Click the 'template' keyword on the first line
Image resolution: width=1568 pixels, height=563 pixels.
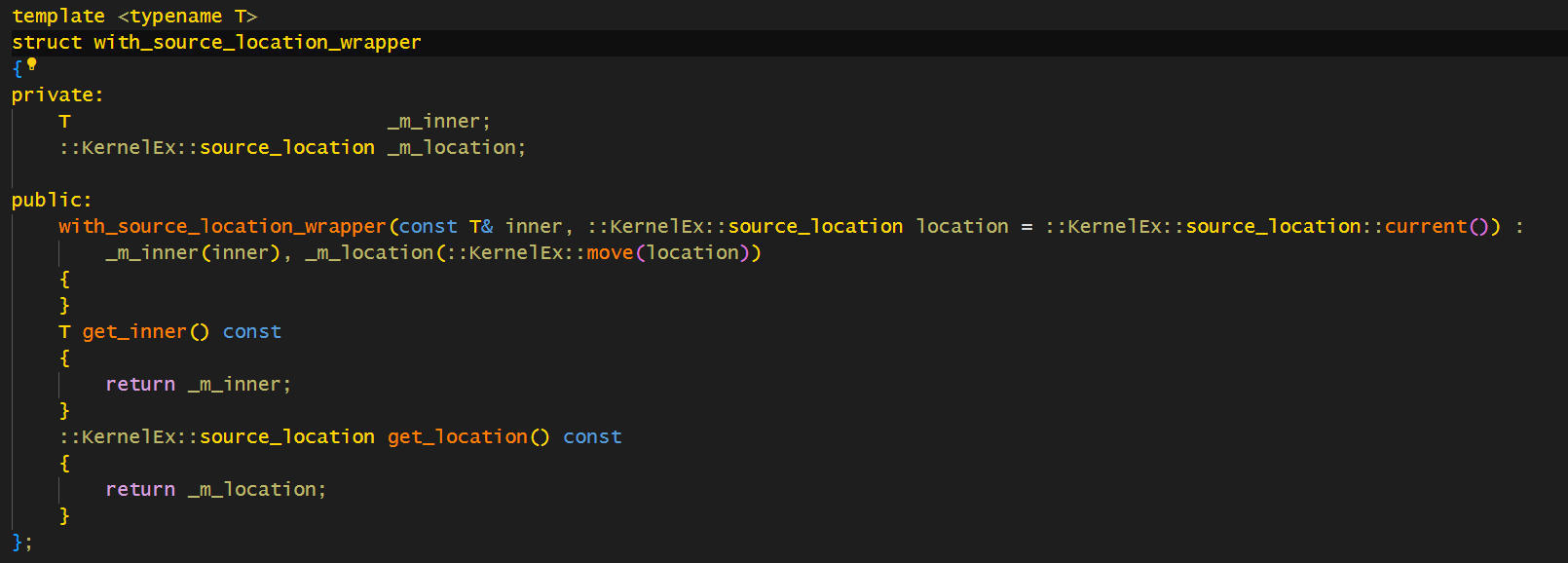(x=57, y=17)
